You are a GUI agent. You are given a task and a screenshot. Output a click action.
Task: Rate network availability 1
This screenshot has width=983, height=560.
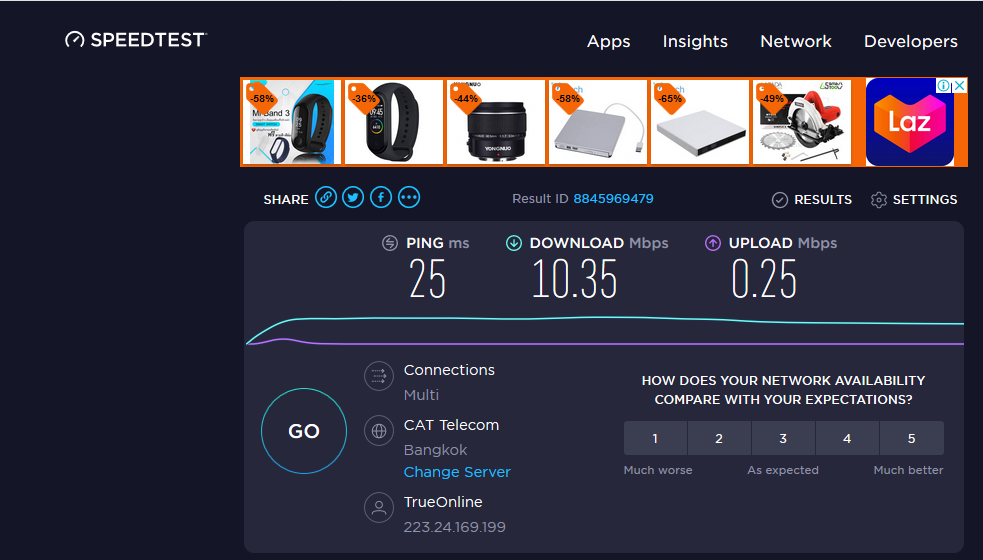click(655, 438)
